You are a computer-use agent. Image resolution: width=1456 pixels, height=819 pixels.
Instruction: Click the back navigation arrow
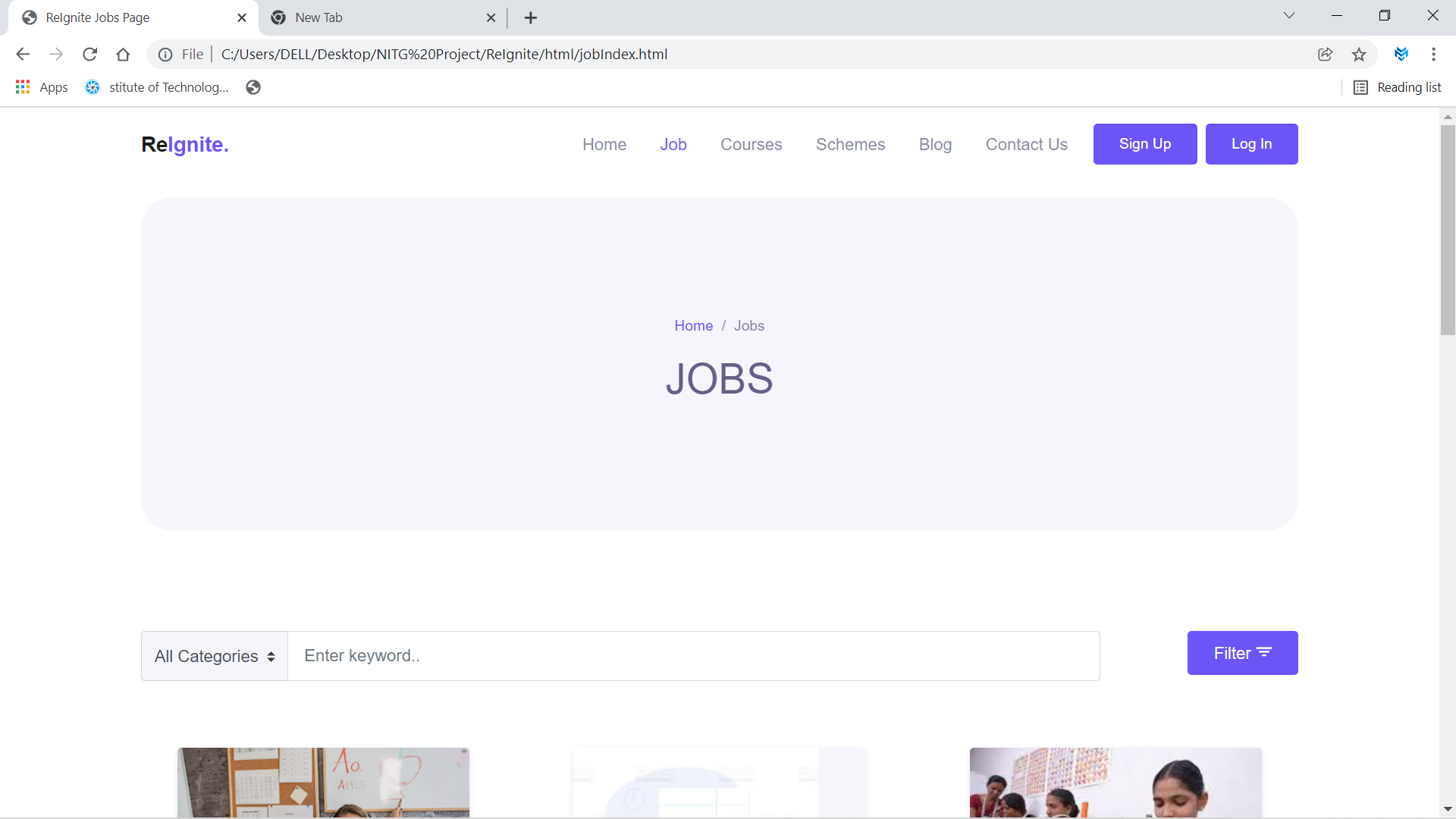[x=23, y=54]
